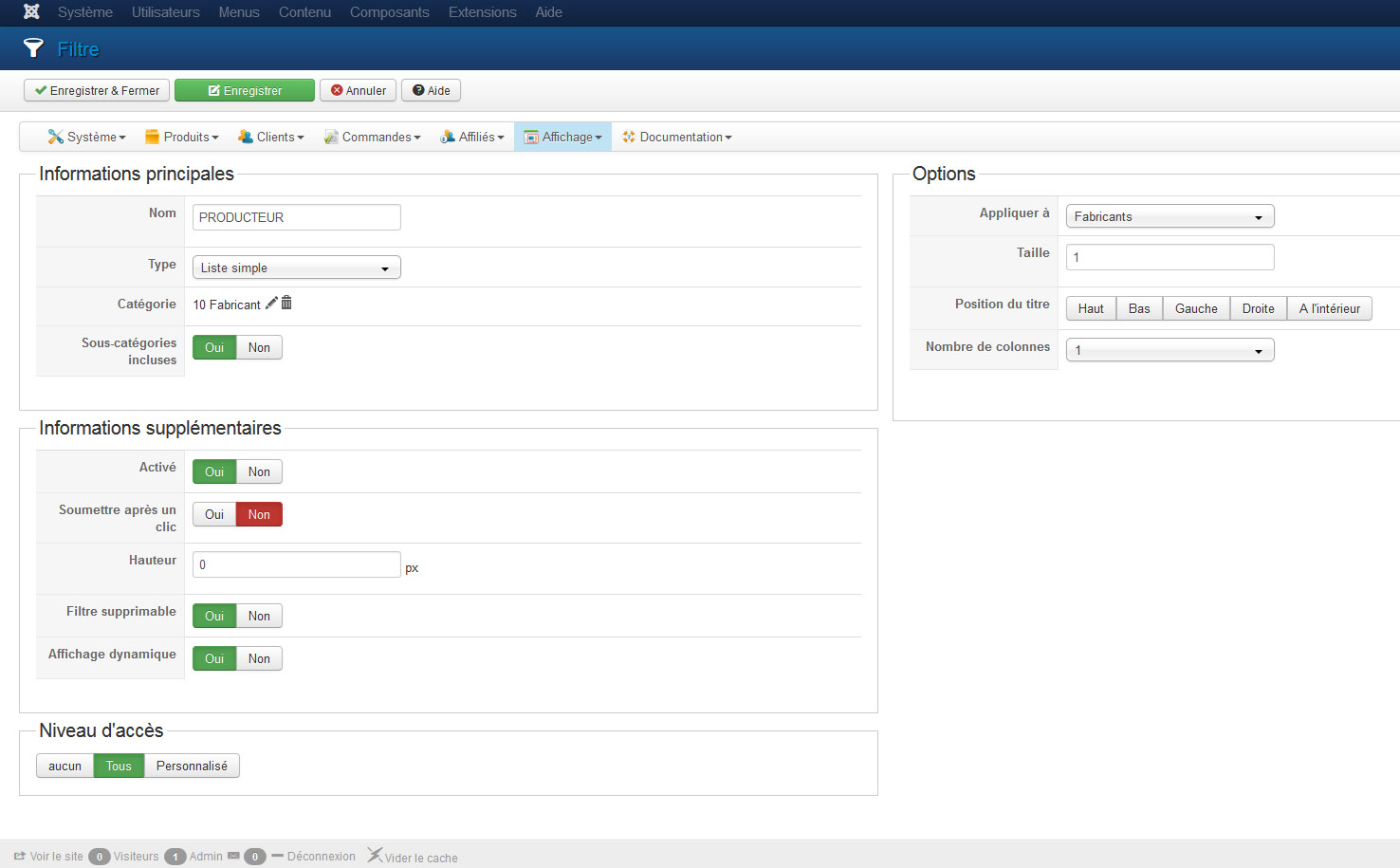Screen dimensions: 1400x868
Task: Set Affichage dynamique to Oui
Action: pyautogui.click(x=214, y=658)
